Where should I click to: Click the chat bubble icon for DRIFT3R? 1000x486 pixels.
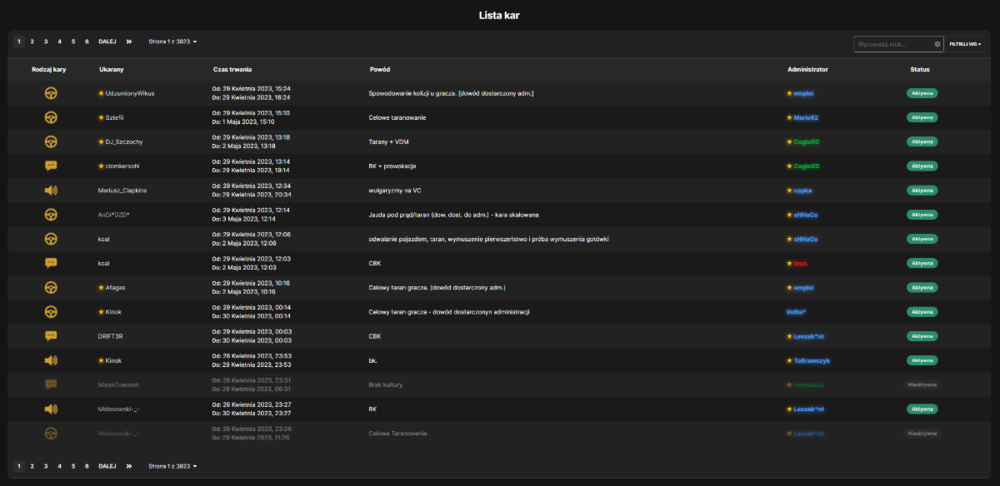(51, 336)
